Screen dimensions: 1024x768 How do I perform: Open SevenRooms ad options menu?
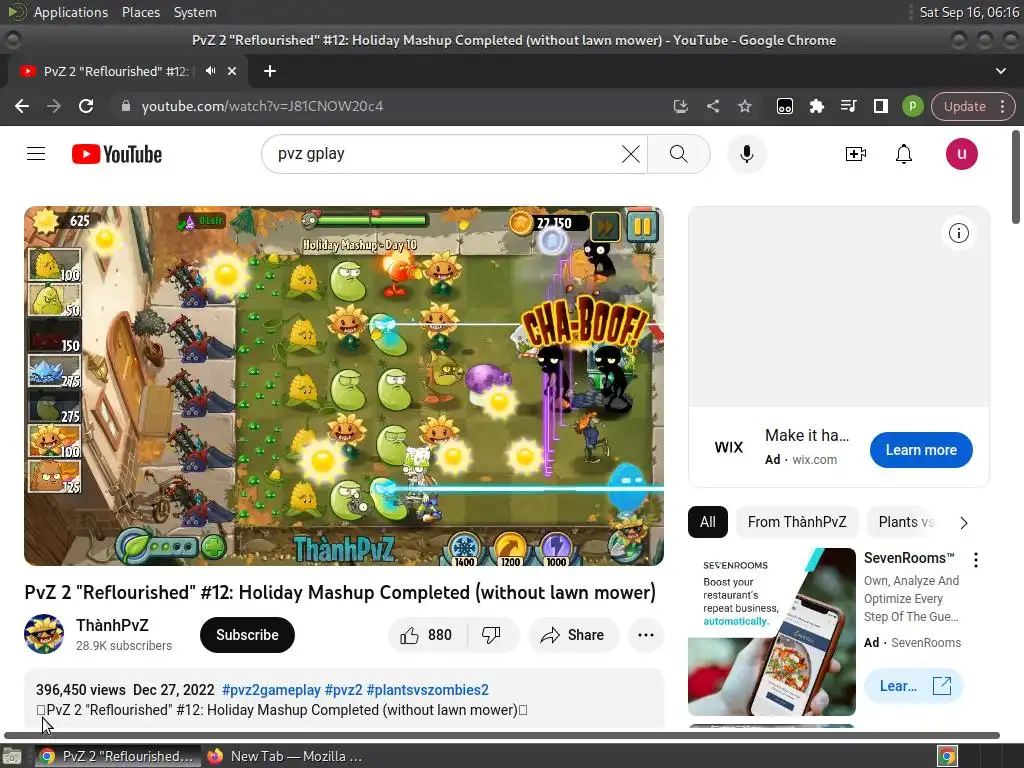[x=976, y=560]
